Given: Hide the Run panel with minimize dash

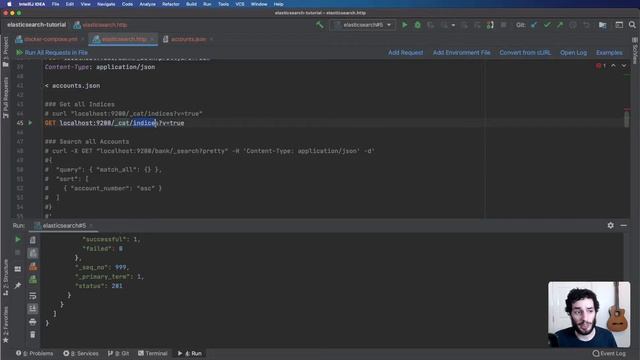Looking at the screenshot, I should click(x=623, y=225).
